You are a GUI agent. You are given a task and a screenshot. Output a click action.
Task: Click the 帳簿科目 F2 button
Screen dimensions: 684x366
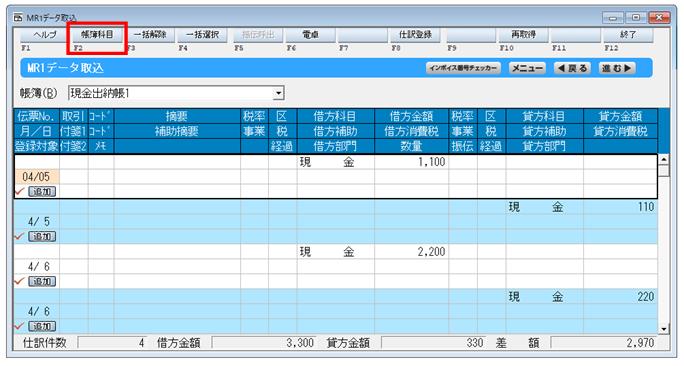(x=97, y=35)
